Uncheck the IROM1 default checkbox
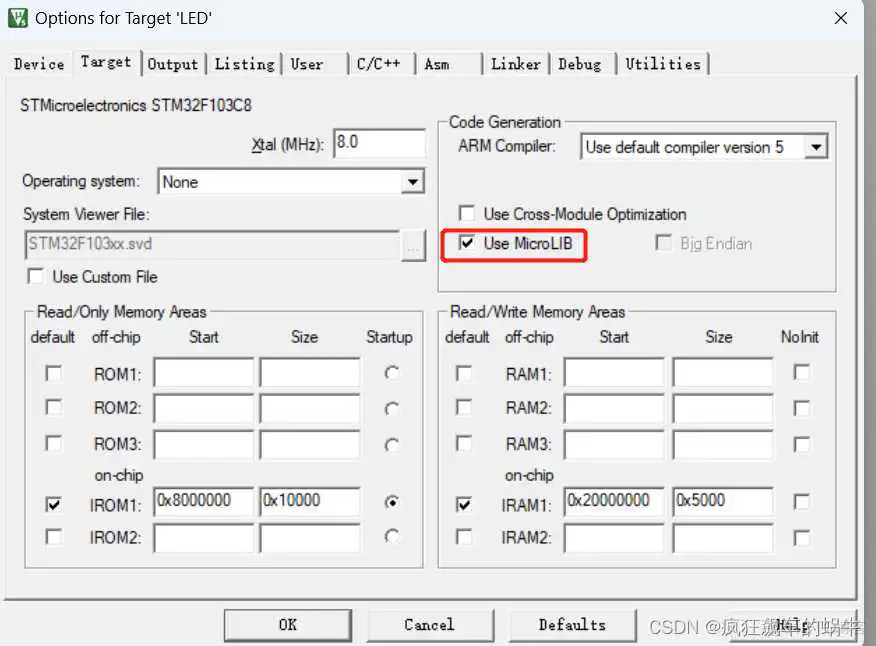 click(x=53, y=505)
